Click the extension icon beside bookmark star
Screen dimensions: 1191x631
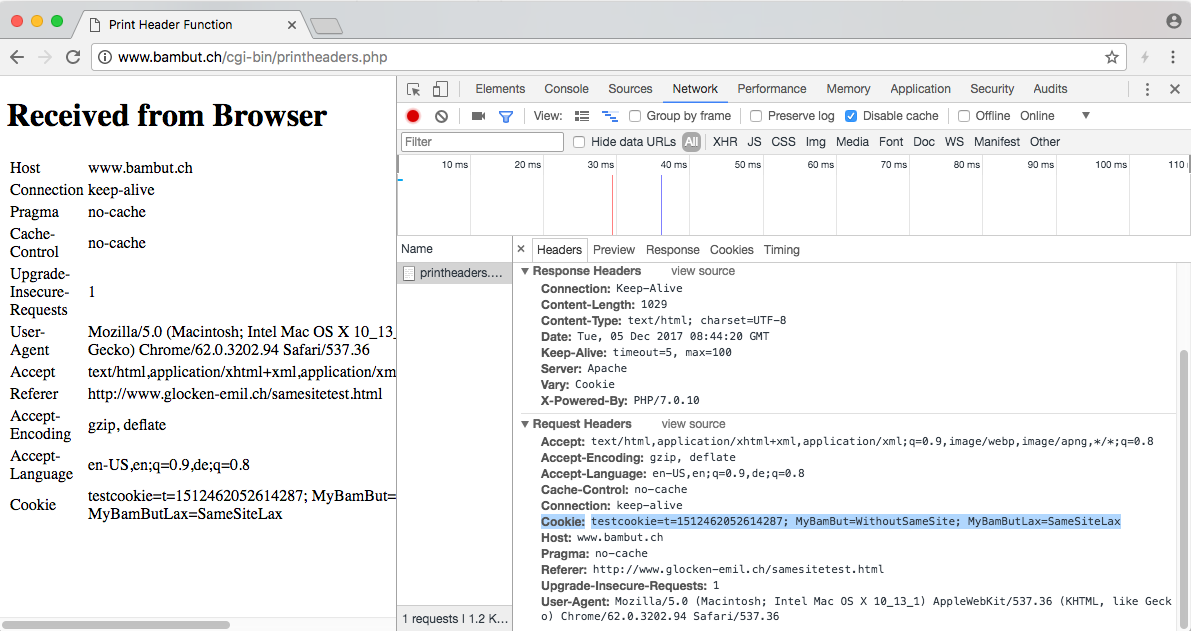click(x=1145, y=57)
